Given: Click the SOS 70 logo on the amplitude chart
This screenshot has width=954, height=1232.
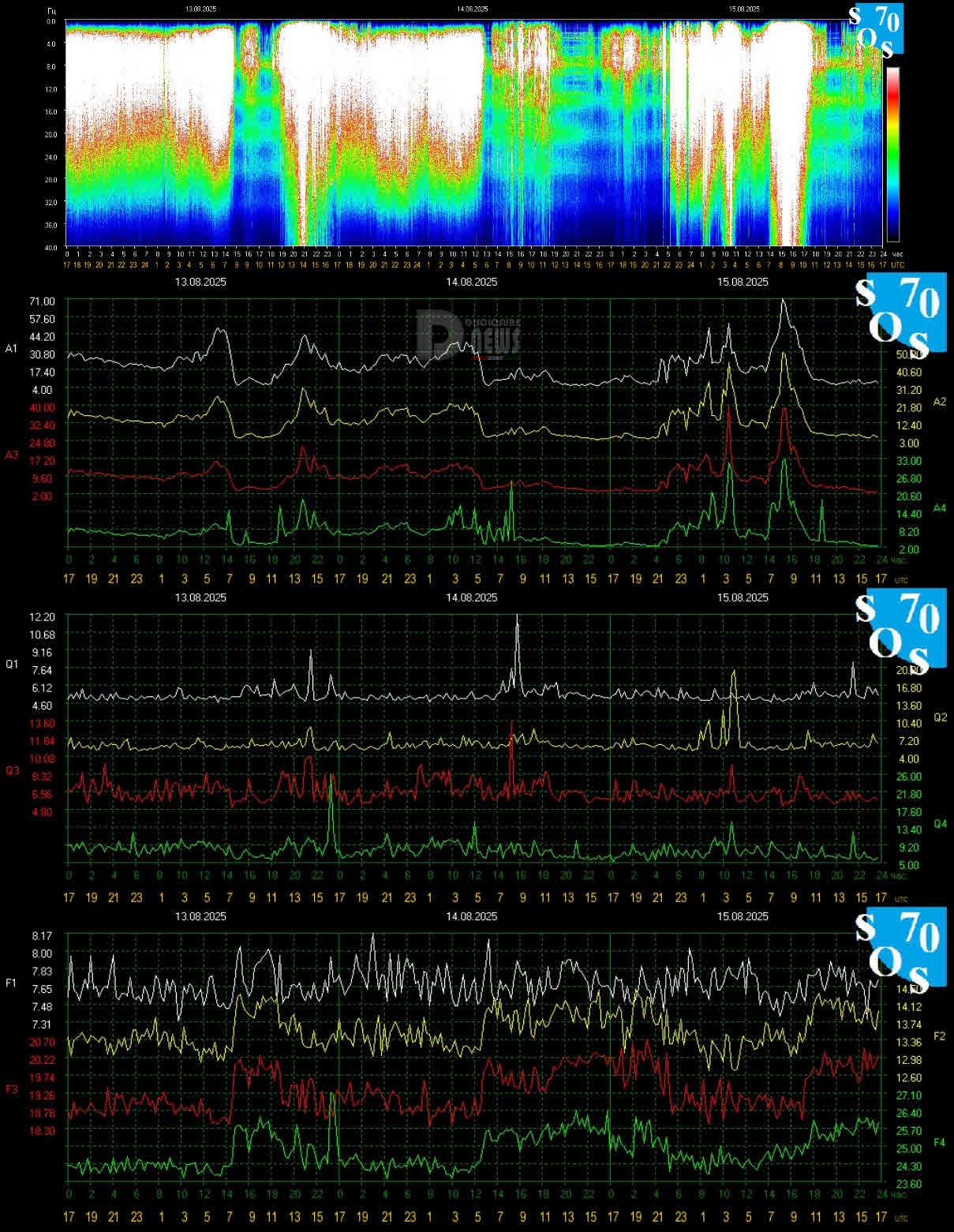Looking at the screenshot, I should [x=900, y=315].
